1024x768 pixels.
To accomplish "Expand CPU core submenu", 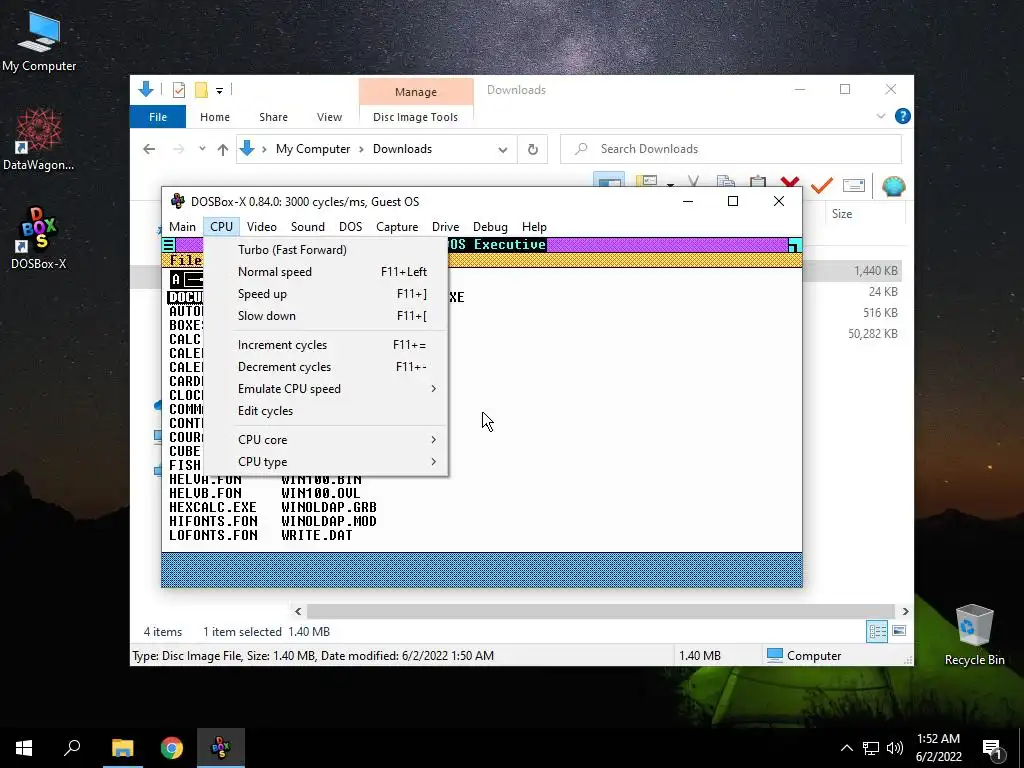I will [x=326, y=440].
